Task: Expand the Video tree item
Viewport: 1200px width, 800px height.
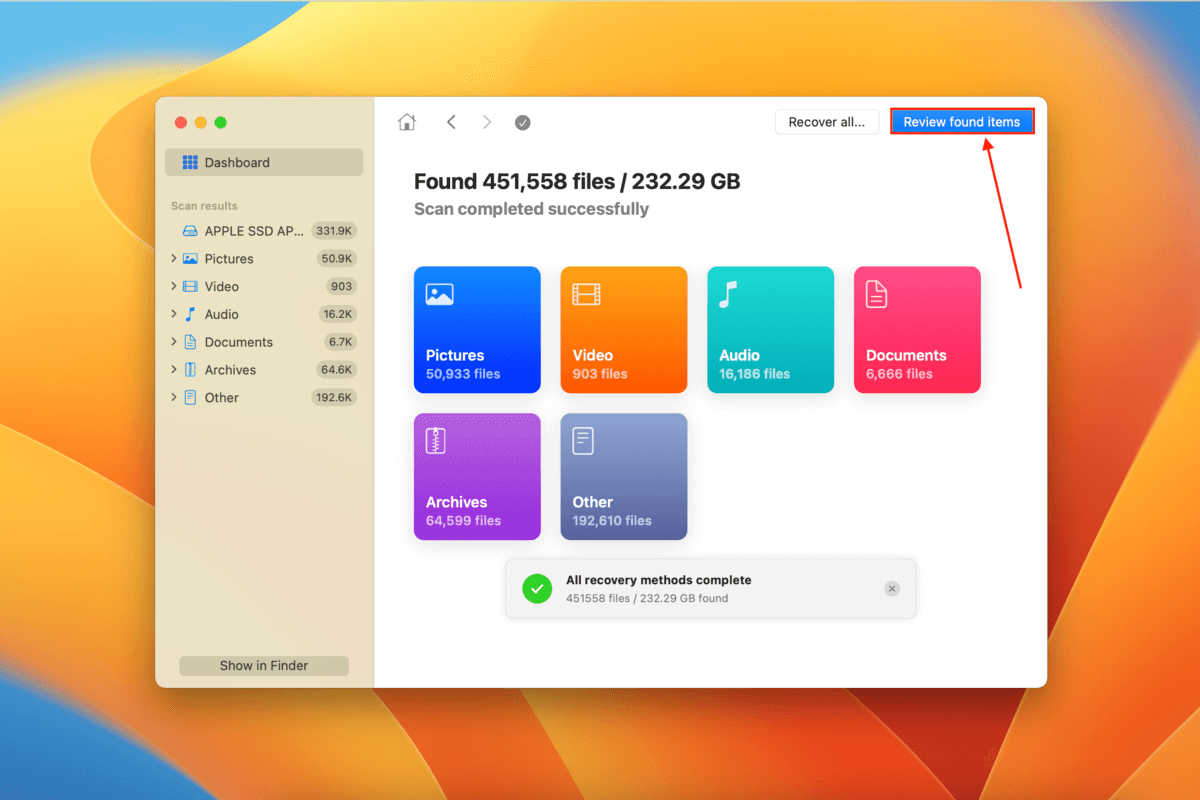Action: click(x=173, y=286)
